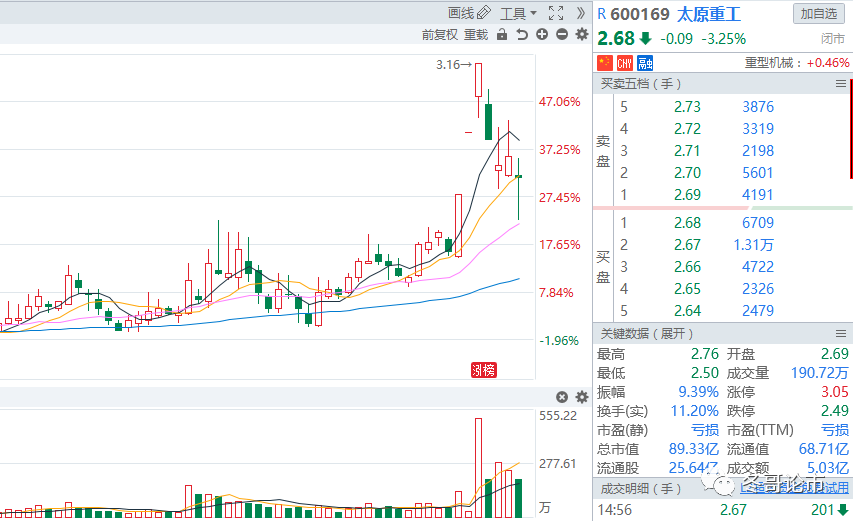This screenshot has height=521, width=853.
Task: Activate the 画线 drawing pencil tool
Action: (x=469, y=13)
